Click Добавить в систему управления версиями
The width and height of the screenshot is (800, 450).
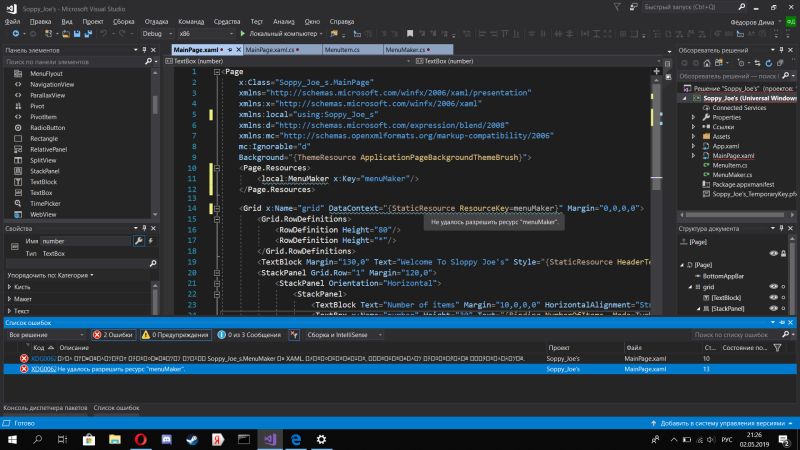(722, 423)
